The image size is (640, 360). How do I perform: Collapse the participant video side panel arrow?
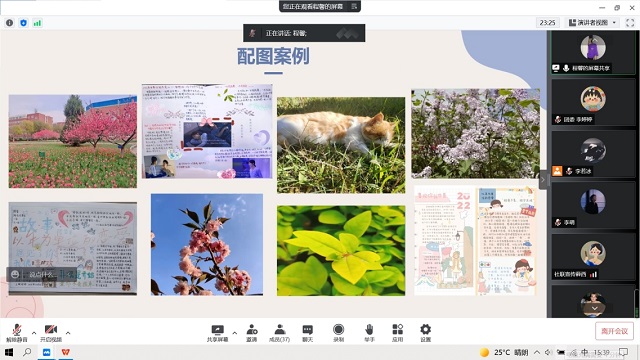pos(543,180)
